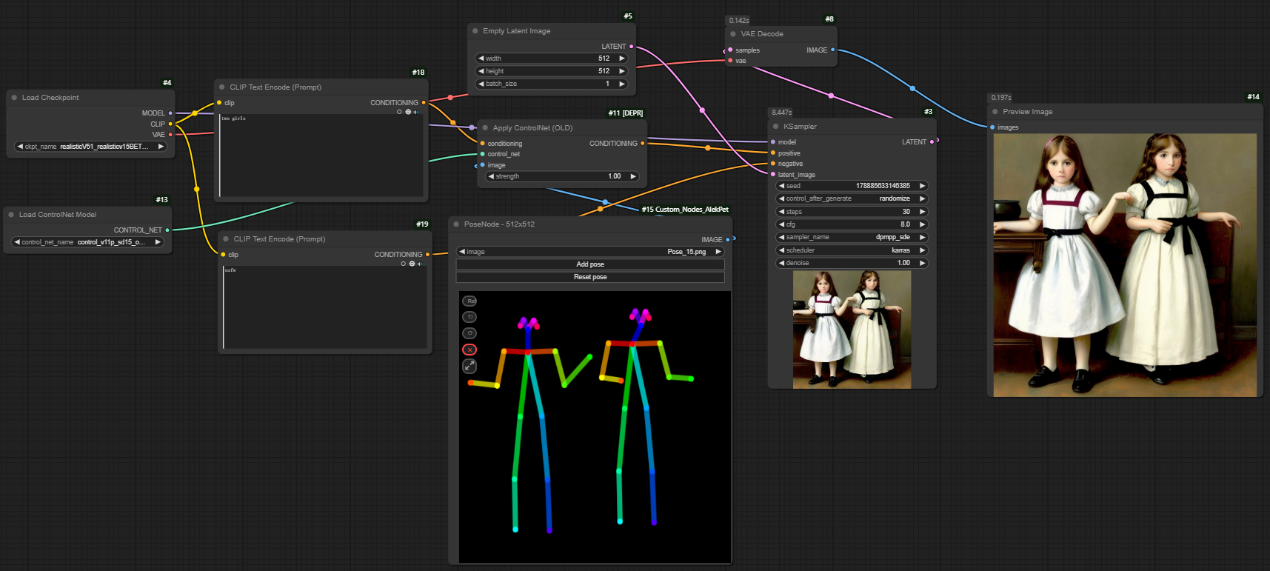1270x571 pixels.
Task: Click increment arrow on steps field
Action: click(x=922, y=211)
